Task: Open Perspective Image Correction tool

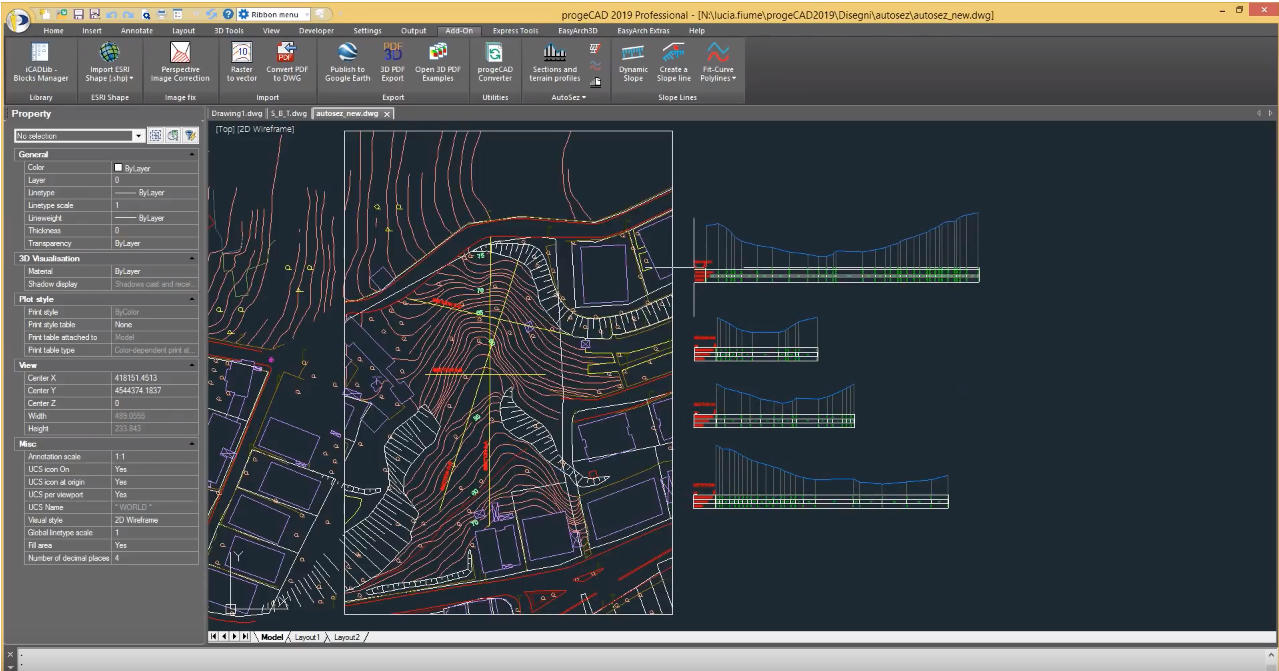Action: (180, 62)
